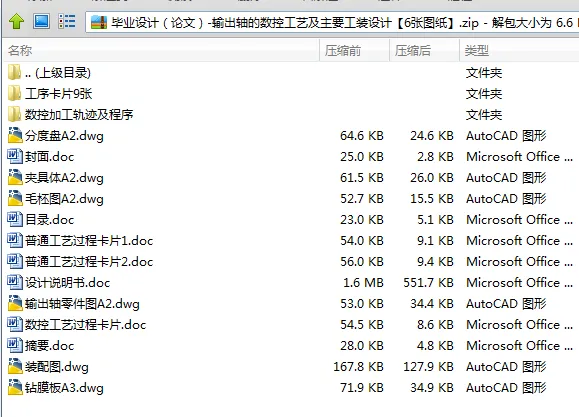Select file name 分度盘A2.dwg
The height and width of the screenshot is (417, 579).
(x=64, y=136)
